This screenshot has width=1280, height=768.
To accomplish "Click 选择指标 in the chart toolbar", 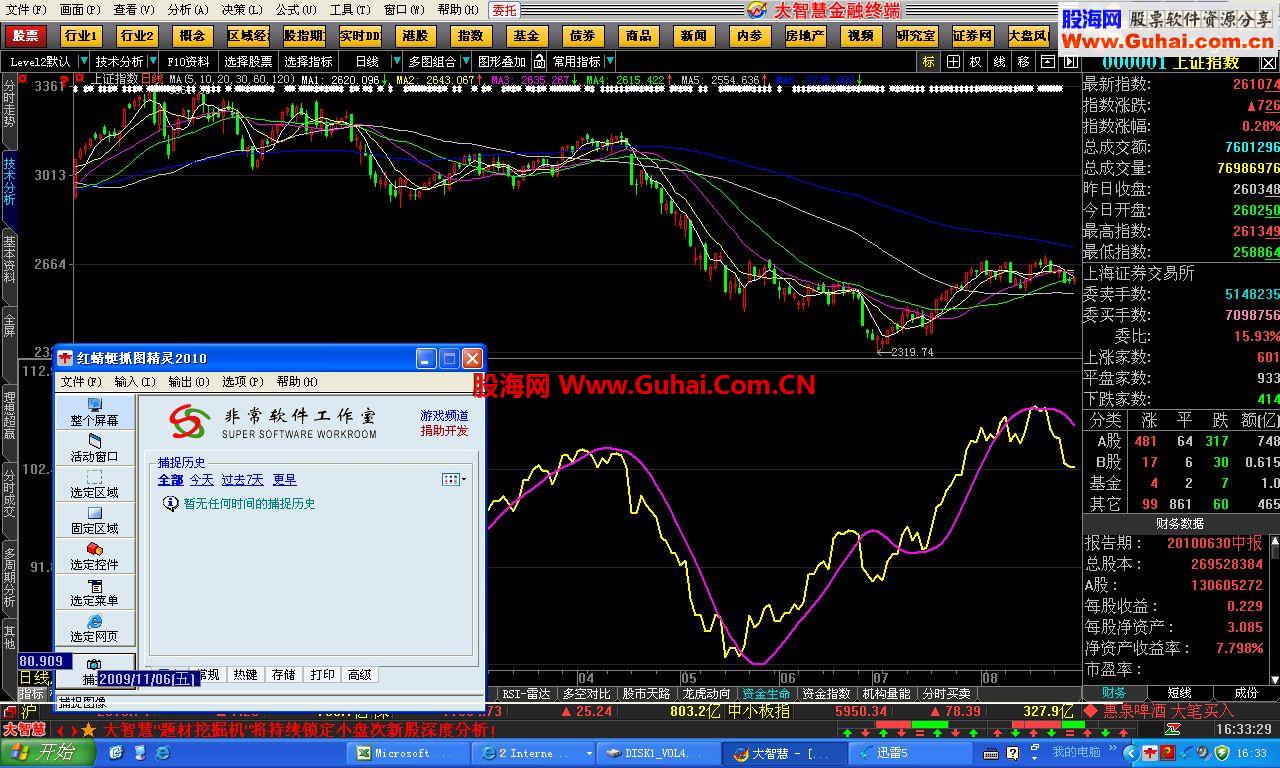I will (x=308, y=61).
